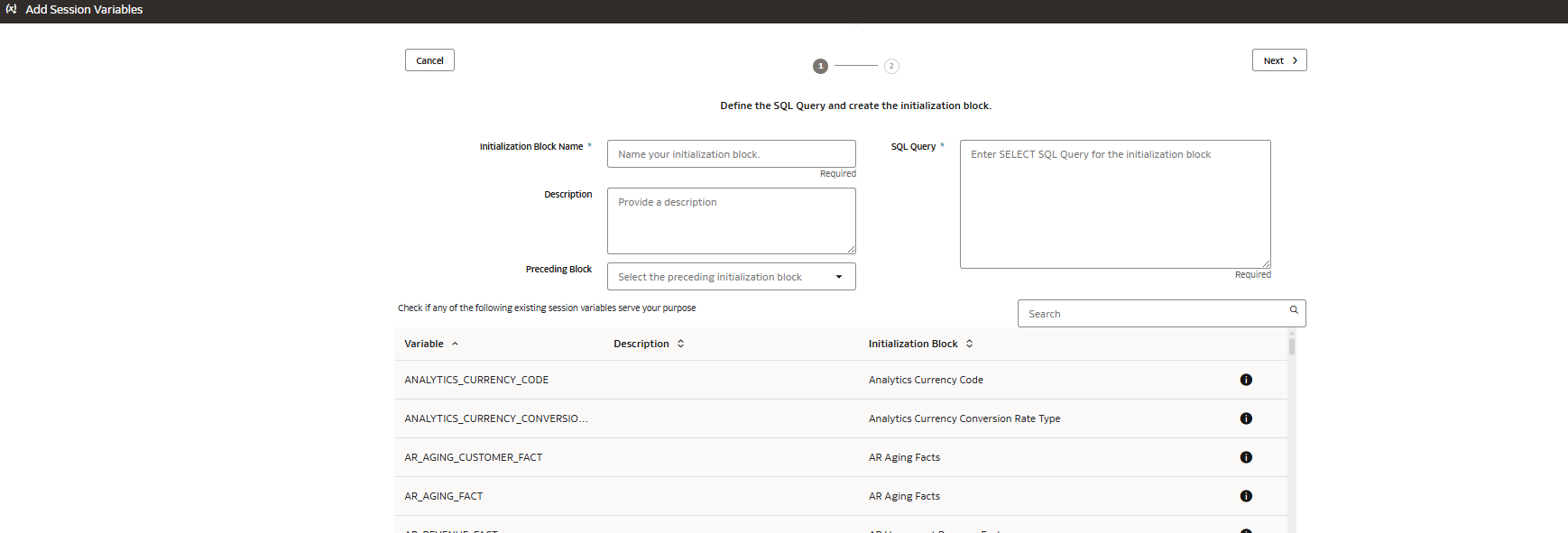This screenshot has width=1568, height=533.
Task: Select the AR_AGING_FACT variable row
Action: pos(444,496)
